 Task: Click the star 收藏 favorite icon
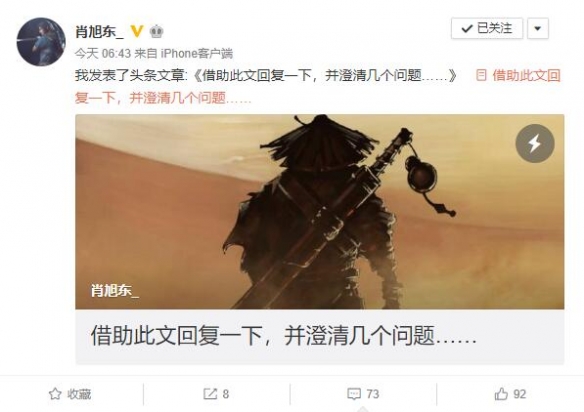pos(55,394)
